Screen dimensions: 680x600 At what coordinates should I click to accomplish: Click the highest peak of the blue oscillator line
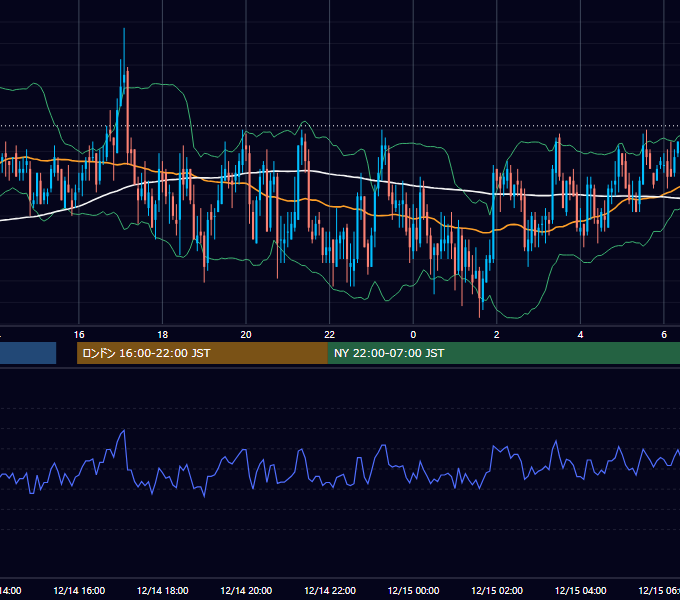coord(124,430)
